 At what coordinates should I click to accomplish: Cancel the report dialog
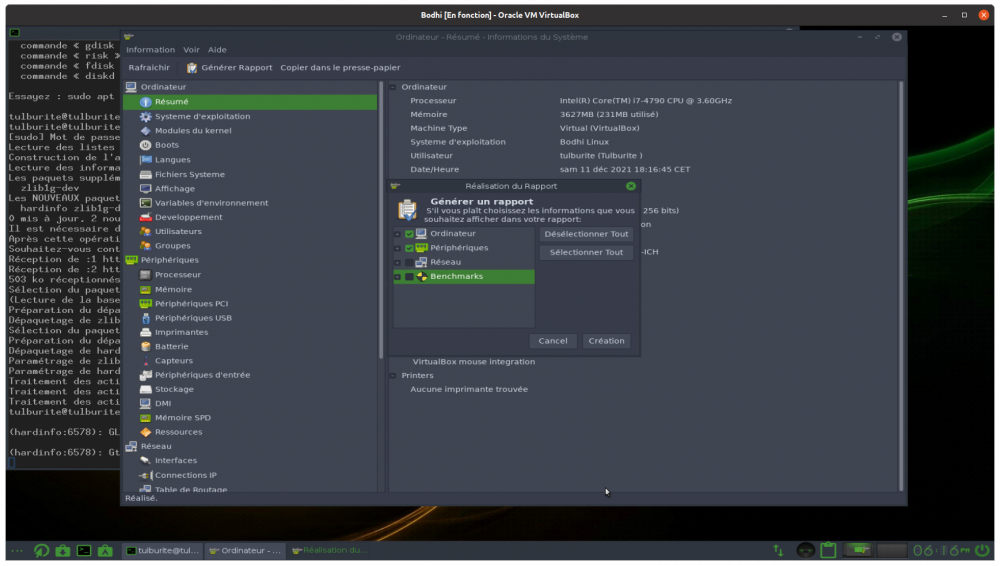tap(553, 341)
